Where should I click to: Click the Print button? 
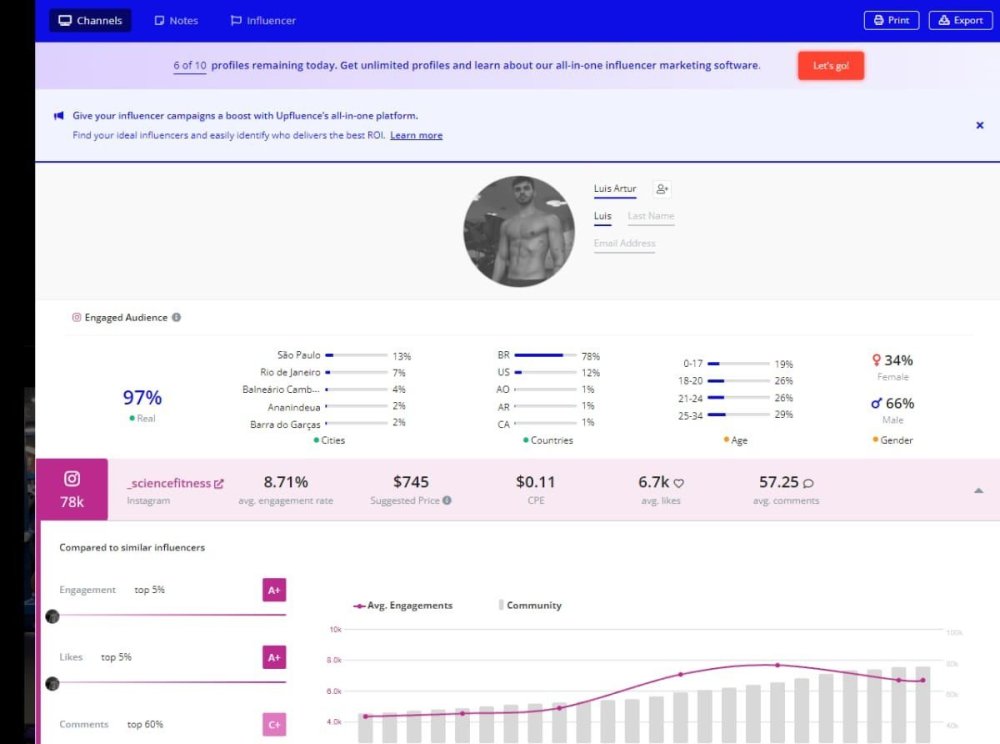click(x=891, y=20)
